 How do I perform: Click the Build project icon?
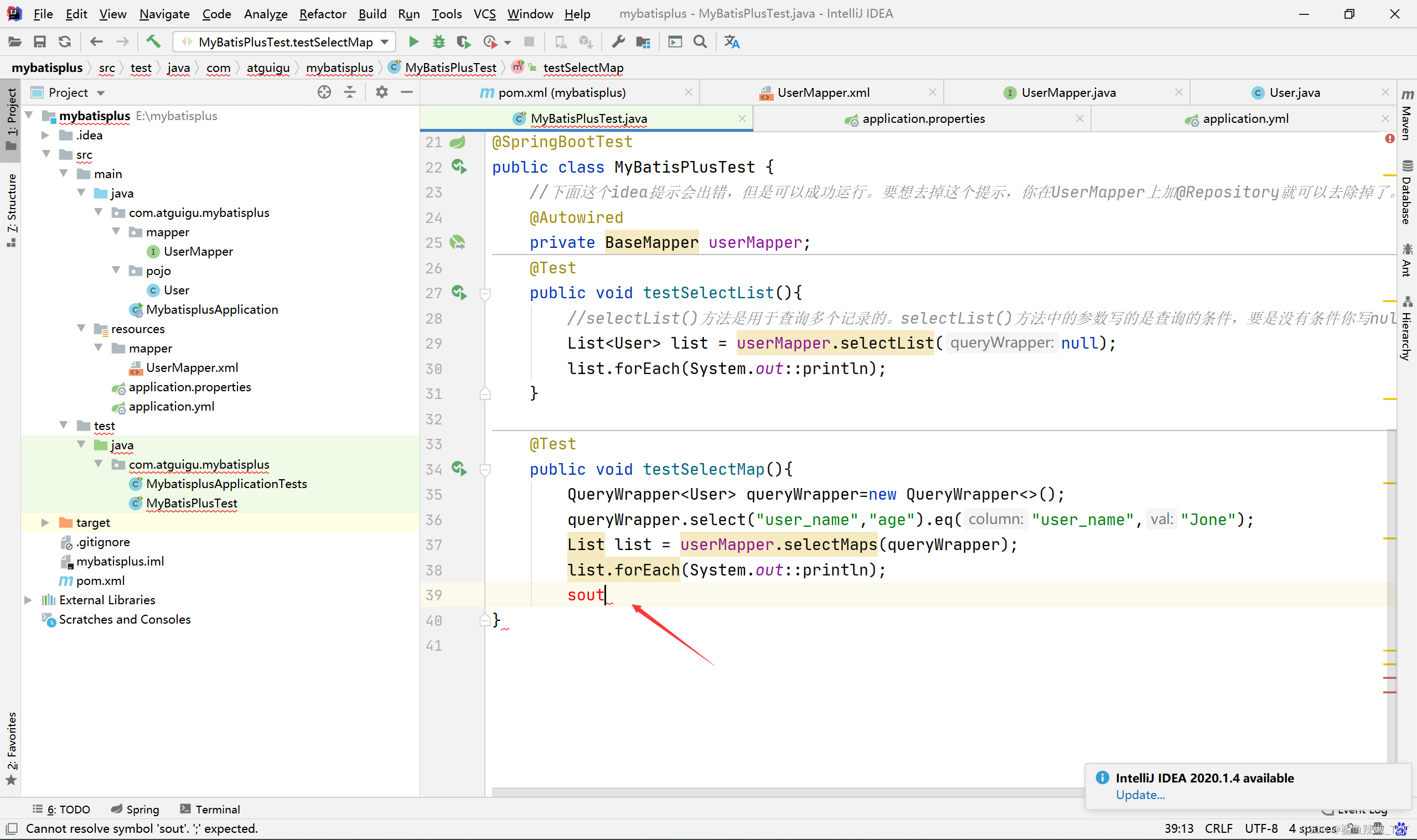coord(152,41)
